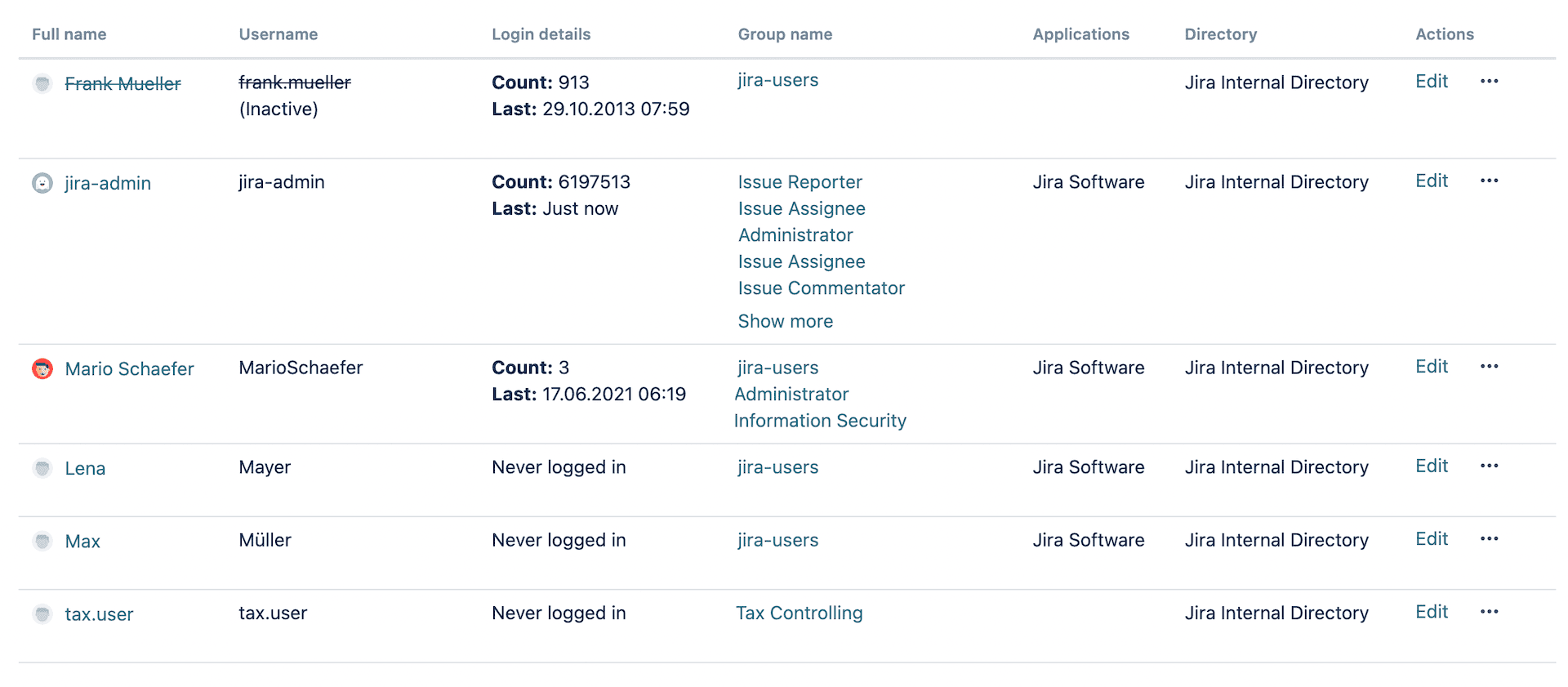Click Mario Schaefer's red avatar icon
Screen dimensions: 1568x687
coord(42,368)
